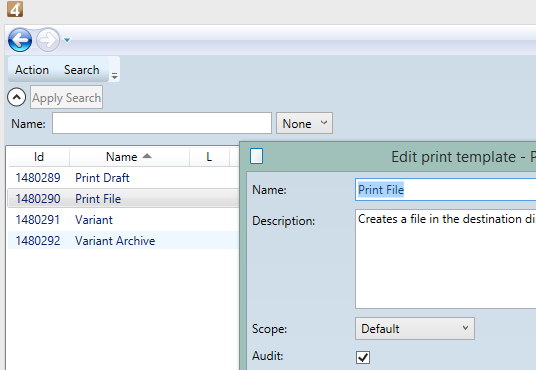The height and width of the screenshot is (370, 536).
Task: Select the Print File row in list
Action: click(x=123, y=199)
